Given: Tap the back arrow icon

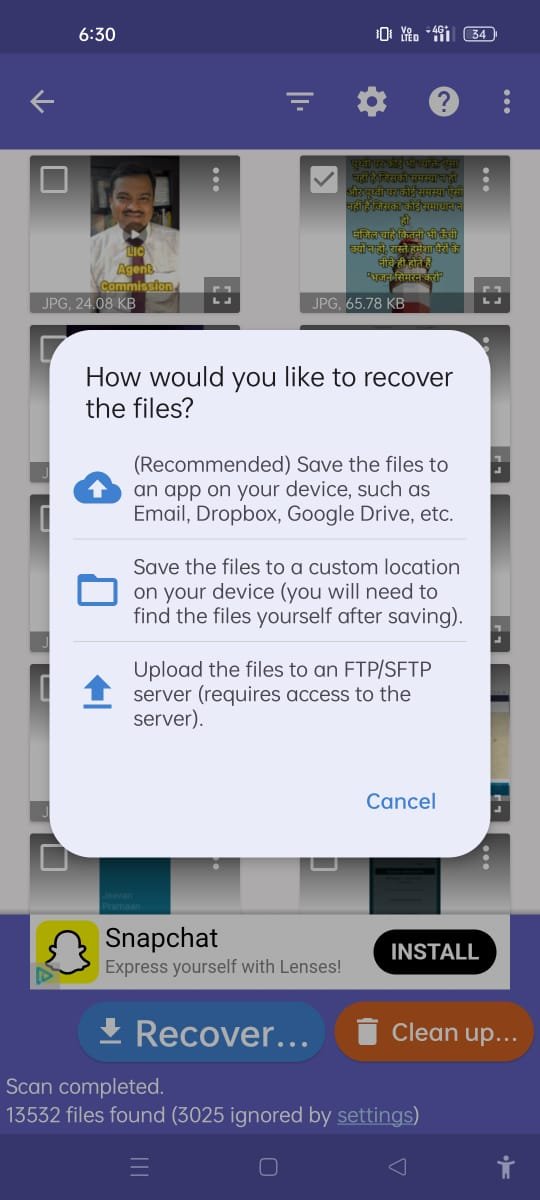Looking at the screenshot, I should coord(42,101).
